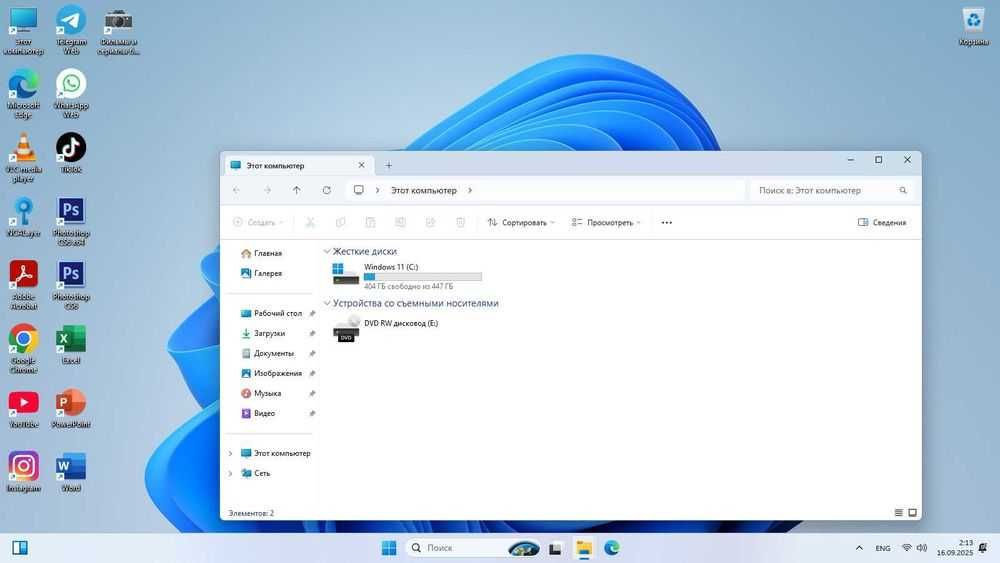This screenshot has width=1000, height=563.
Task: Select the Google Chrome desktop icon
Action: (24, 349)
